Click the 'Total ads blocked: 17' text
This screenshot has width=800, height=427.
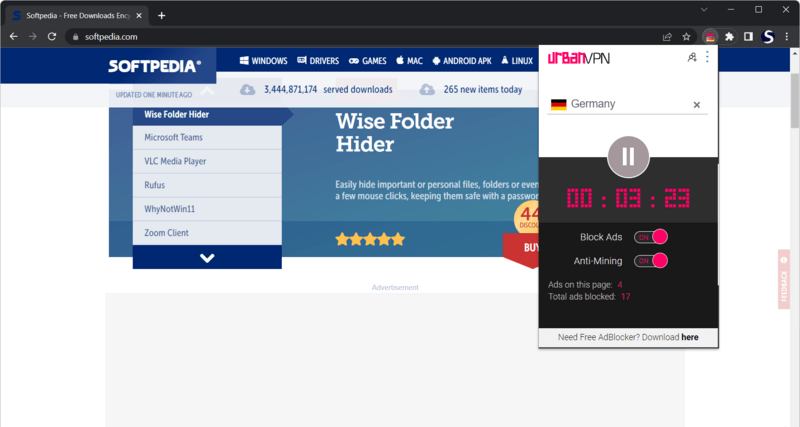coord(589,296)
